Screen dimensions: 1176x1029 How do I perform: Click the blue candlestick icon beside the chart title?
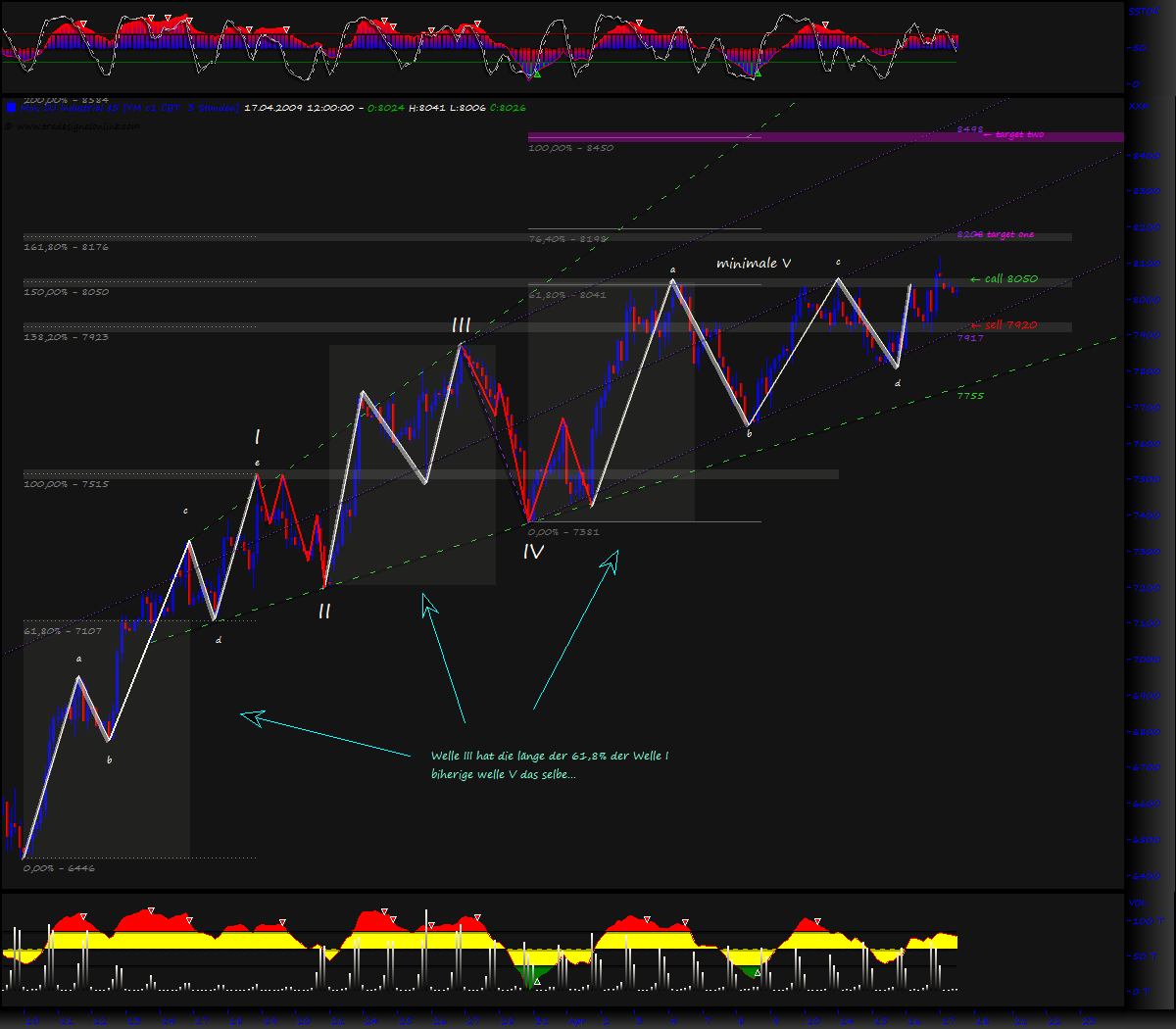(10, 108)
